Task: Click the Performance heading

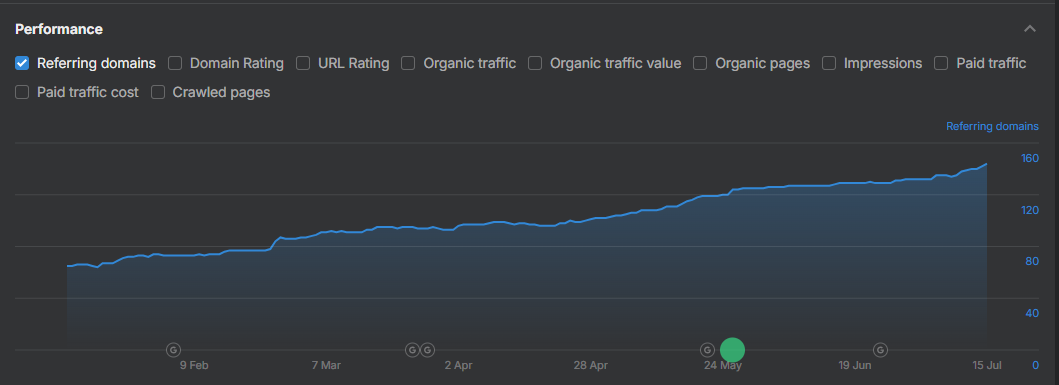Action: click(59, 29)
